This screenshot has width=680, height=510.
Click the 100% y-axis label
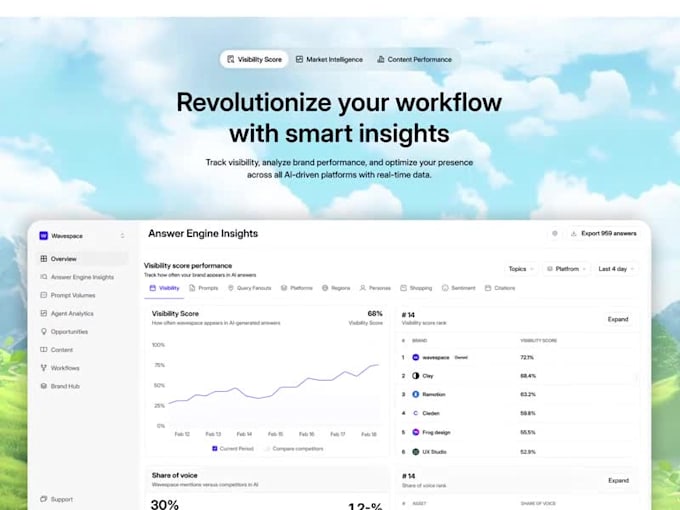(x=158, y=345)
